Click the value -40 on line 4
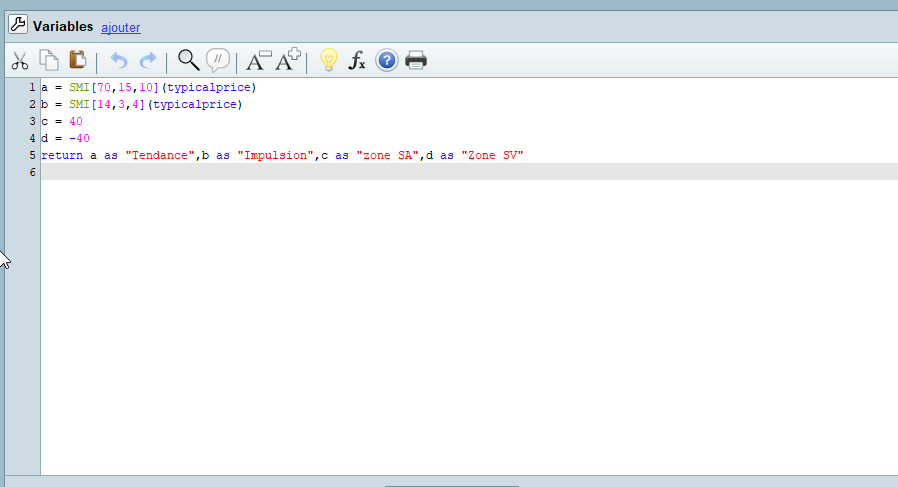This screenshot has width=898, height=487. click(x=79, y=138)
